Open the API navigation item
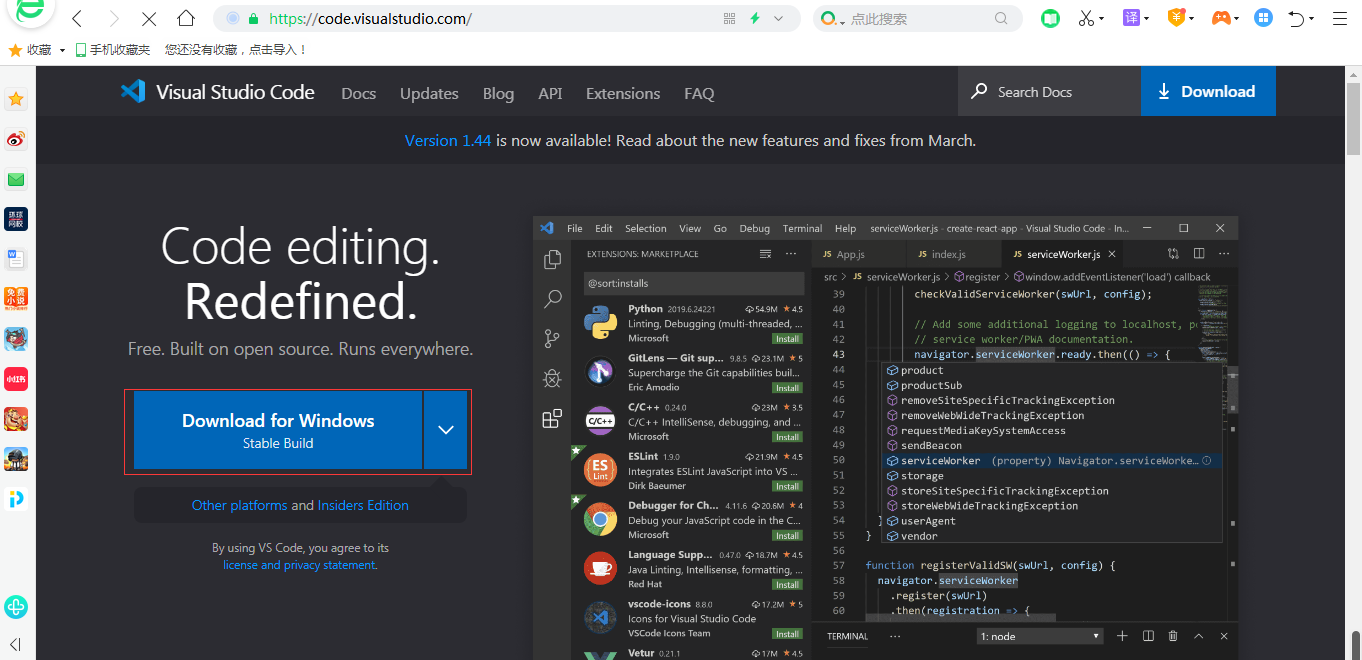 click(550, 93)
